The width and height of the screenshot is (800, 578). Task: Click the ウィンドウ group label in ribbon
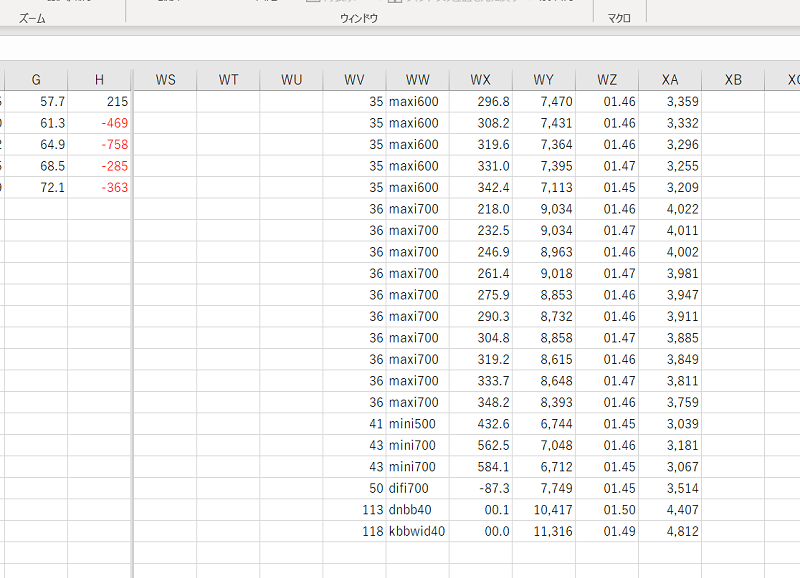tap(359, 18)
